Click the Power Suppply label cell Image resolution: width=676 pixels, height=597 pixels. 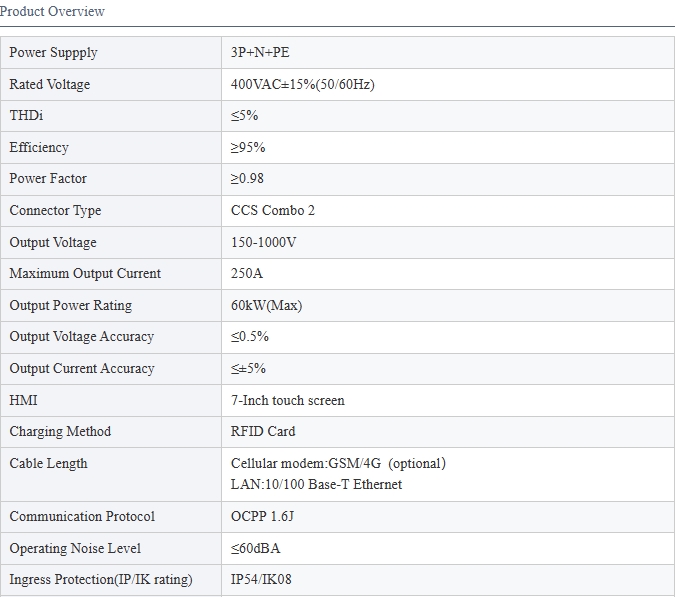(x=54, y=52)
